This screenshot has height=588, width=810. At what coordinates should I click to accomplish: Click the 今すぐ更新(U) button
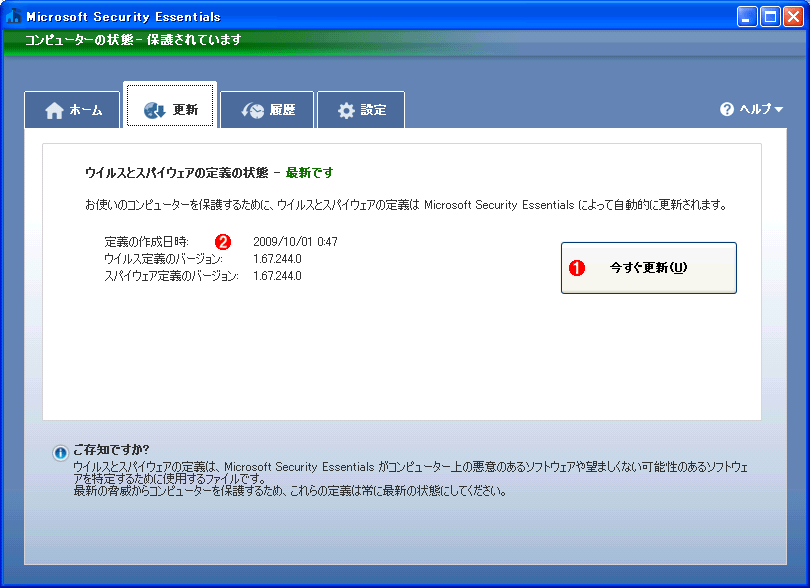pos(649,268)
